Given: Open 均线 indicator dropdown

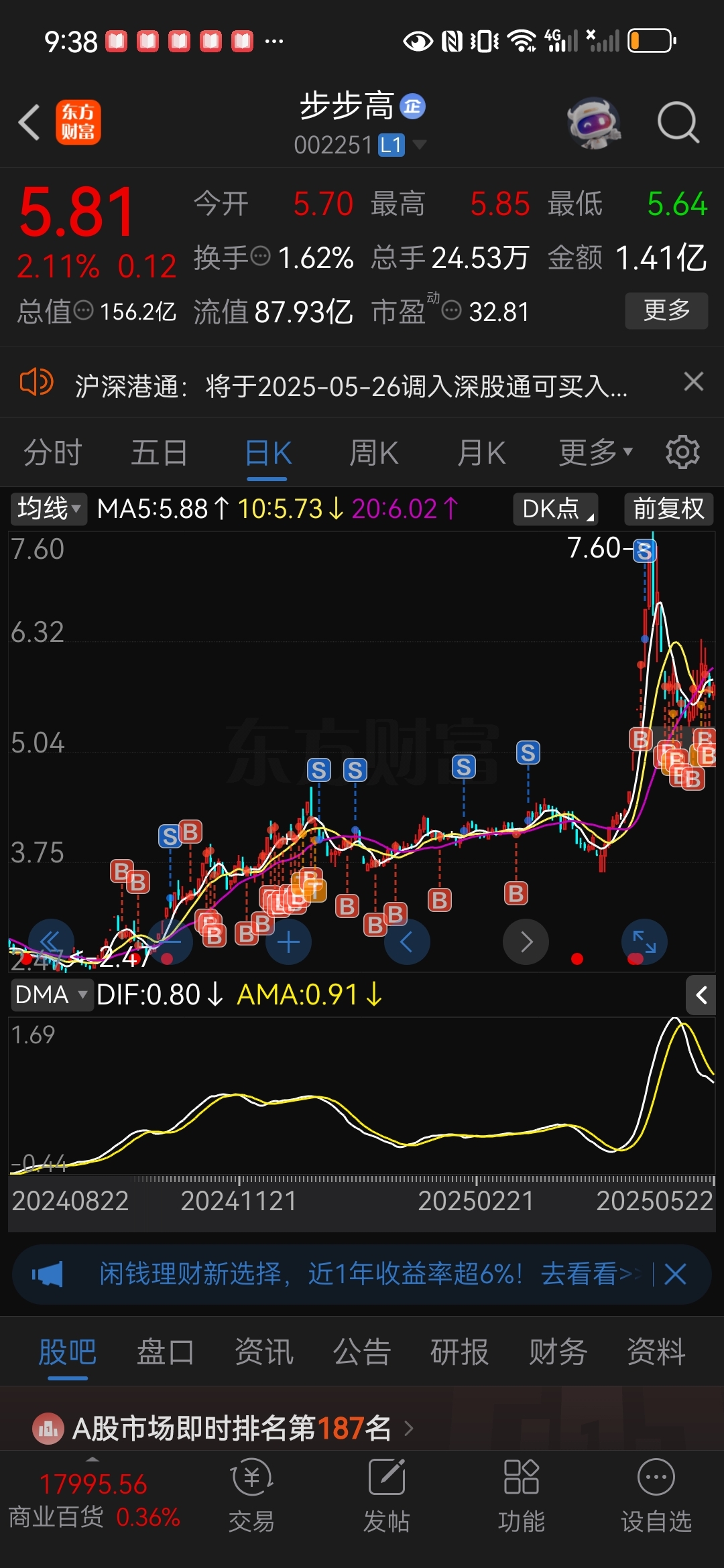Looking at the screenshot, I should click(x=49, y=509).
